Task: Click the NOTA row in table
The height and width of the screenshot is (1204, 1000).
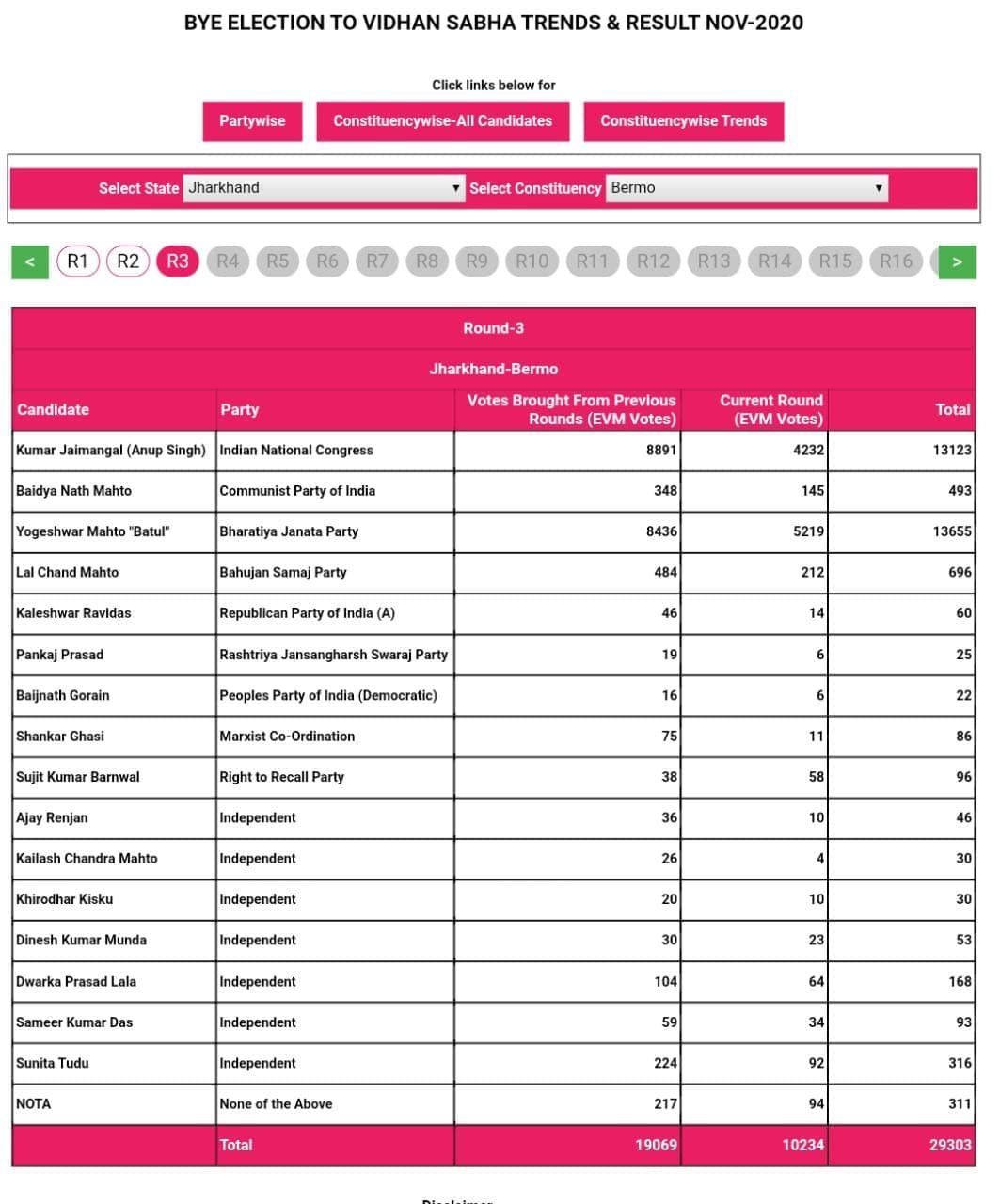Action: [34, 1104]
